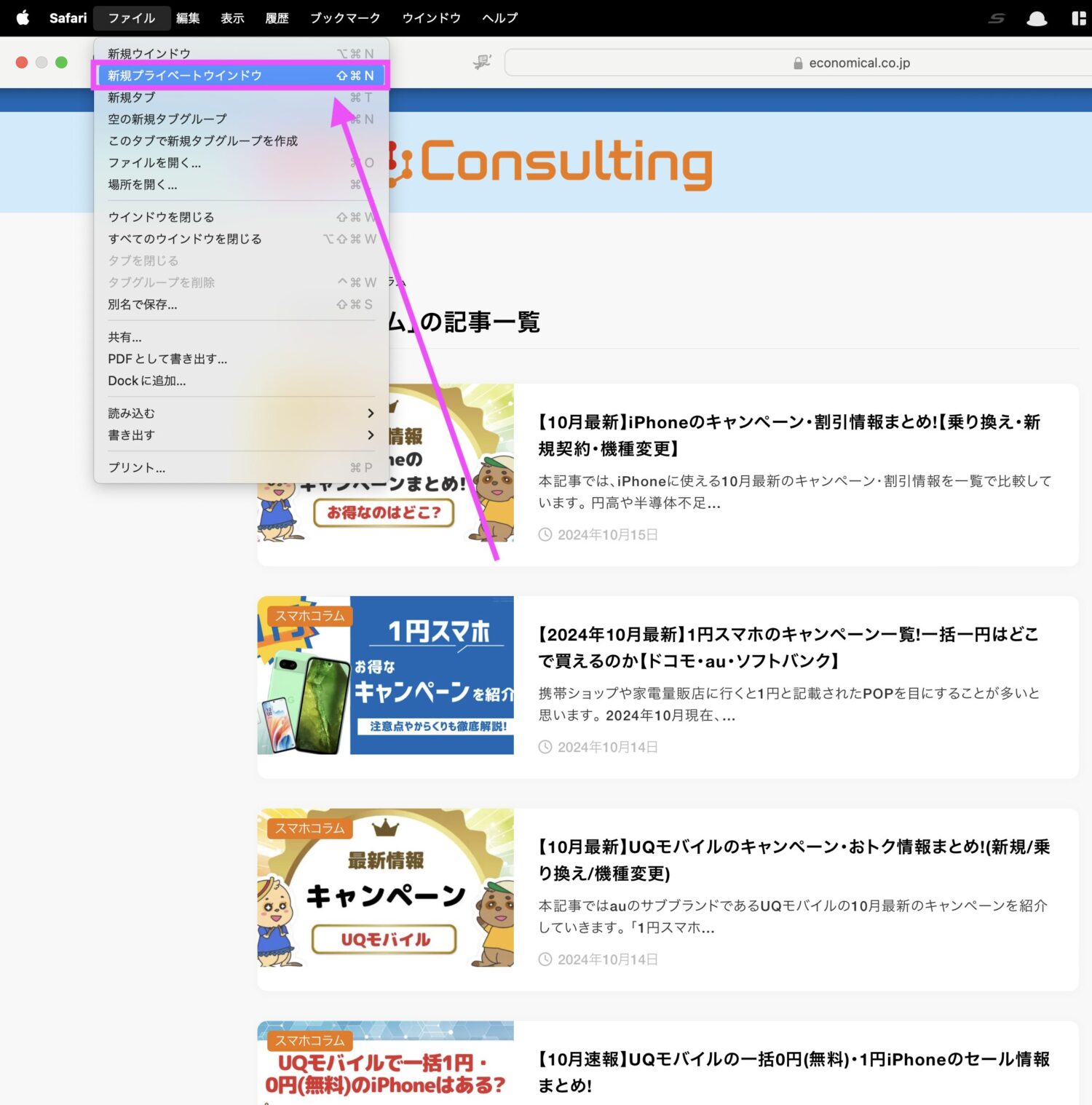Click the UQモバイル キャンペーン thumbnail
The width and height of the screenshot is (1092, 1105).
[x=385, y=887]
